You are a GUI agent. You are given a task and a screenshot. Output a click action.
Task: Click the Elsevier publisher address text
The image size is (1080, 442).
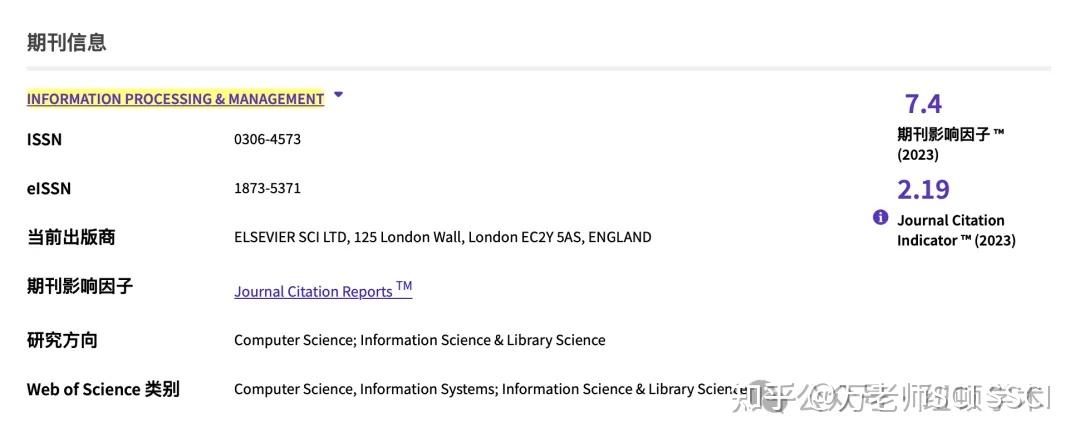pos(442,237)
